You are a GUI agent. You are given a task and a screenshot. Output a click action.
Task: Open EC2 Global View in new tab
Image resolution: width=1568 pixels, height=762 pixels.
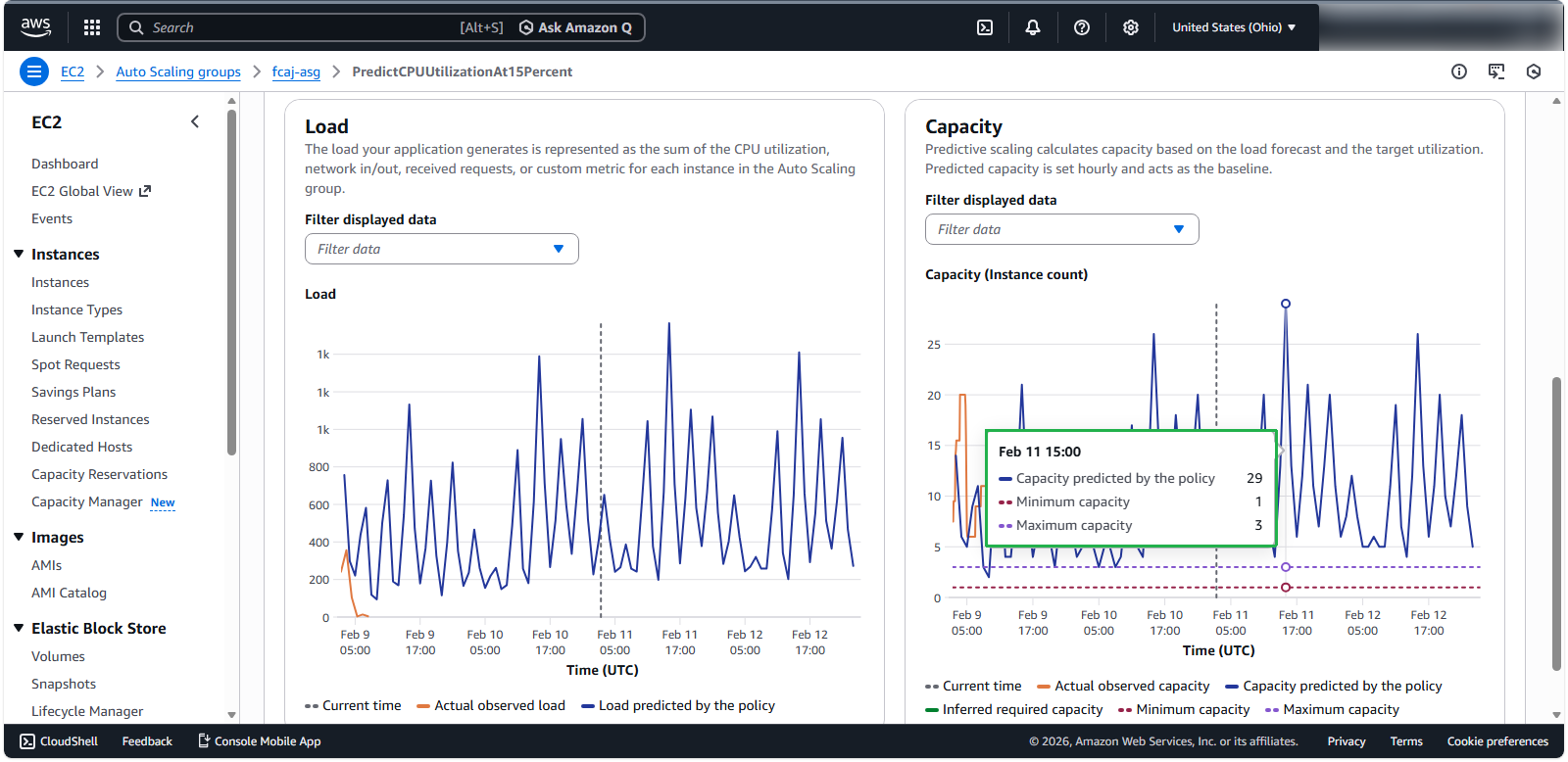tap(91, 191)
